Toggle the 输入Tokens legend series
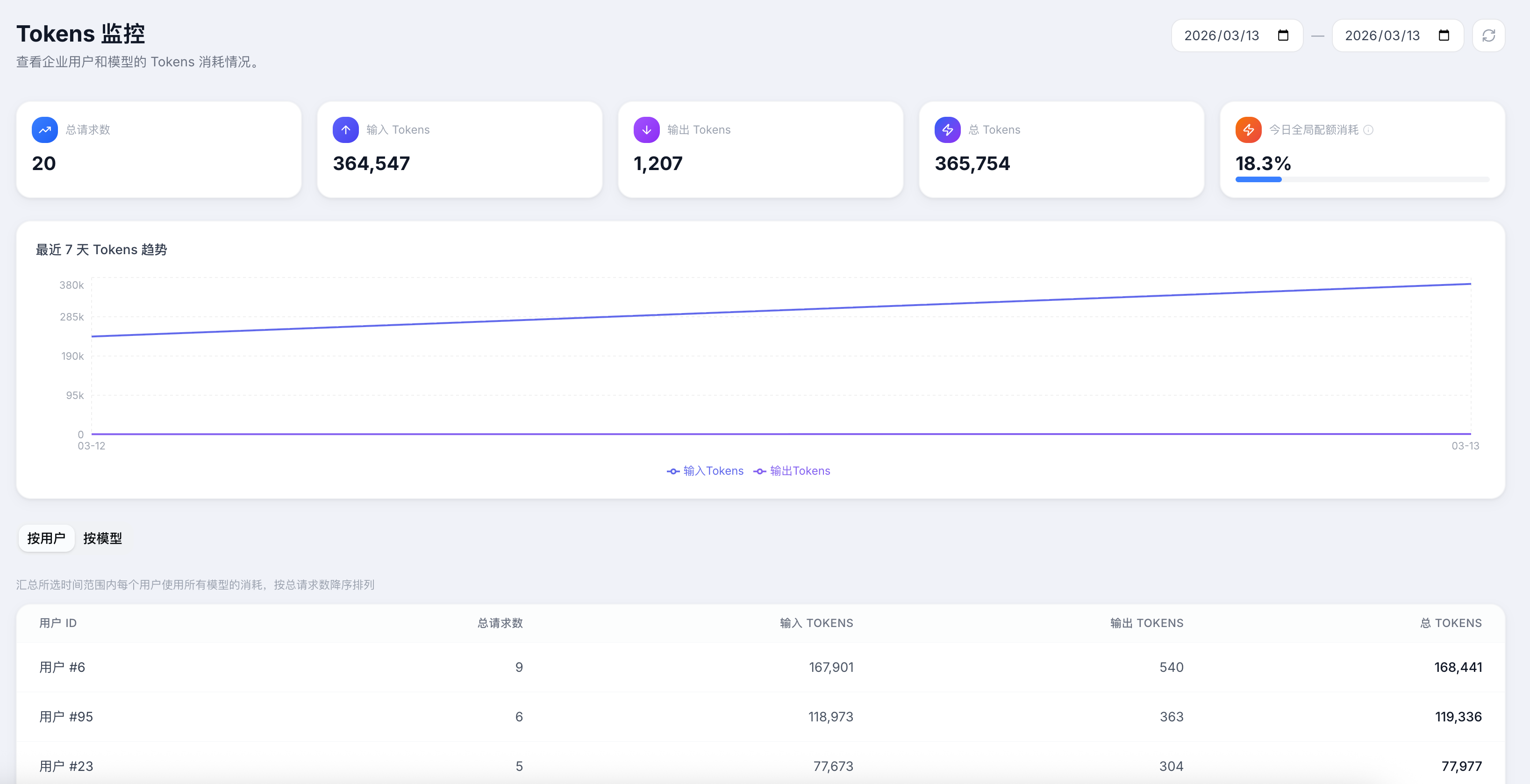This screenshot has width=1530, height=784. 706,471
